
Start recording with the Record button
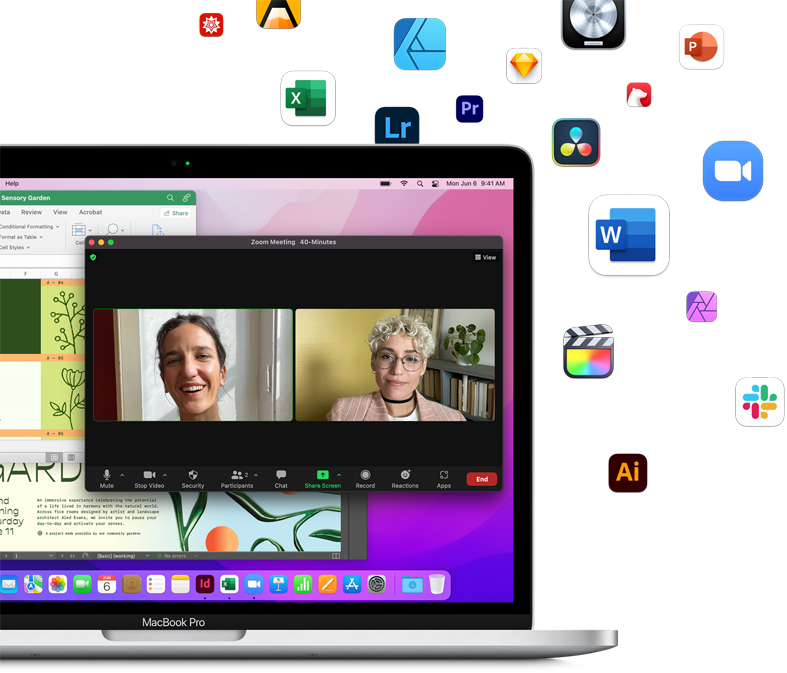365,479
